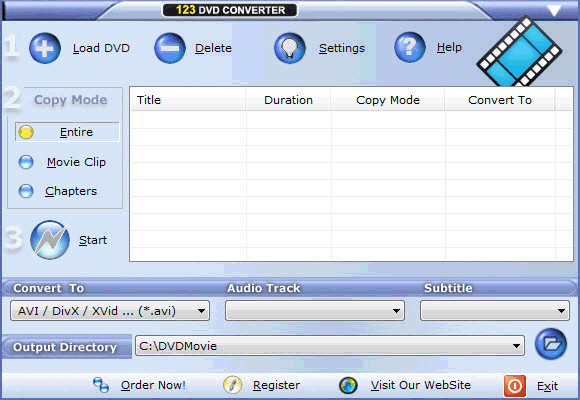This screenshot has width=580, height=400.
Task: Click the Movie Clip label text
Action: [76, 162]
